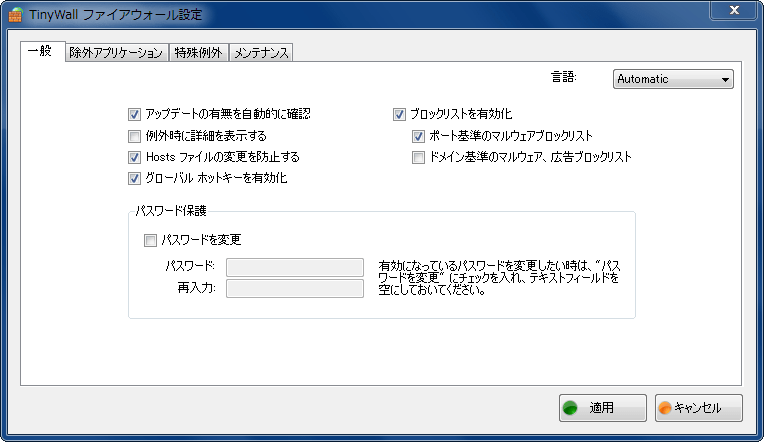This screenshot has width=764, height=442.
Task: Check the パスワードを変更 checkbox
Action: 150,240
